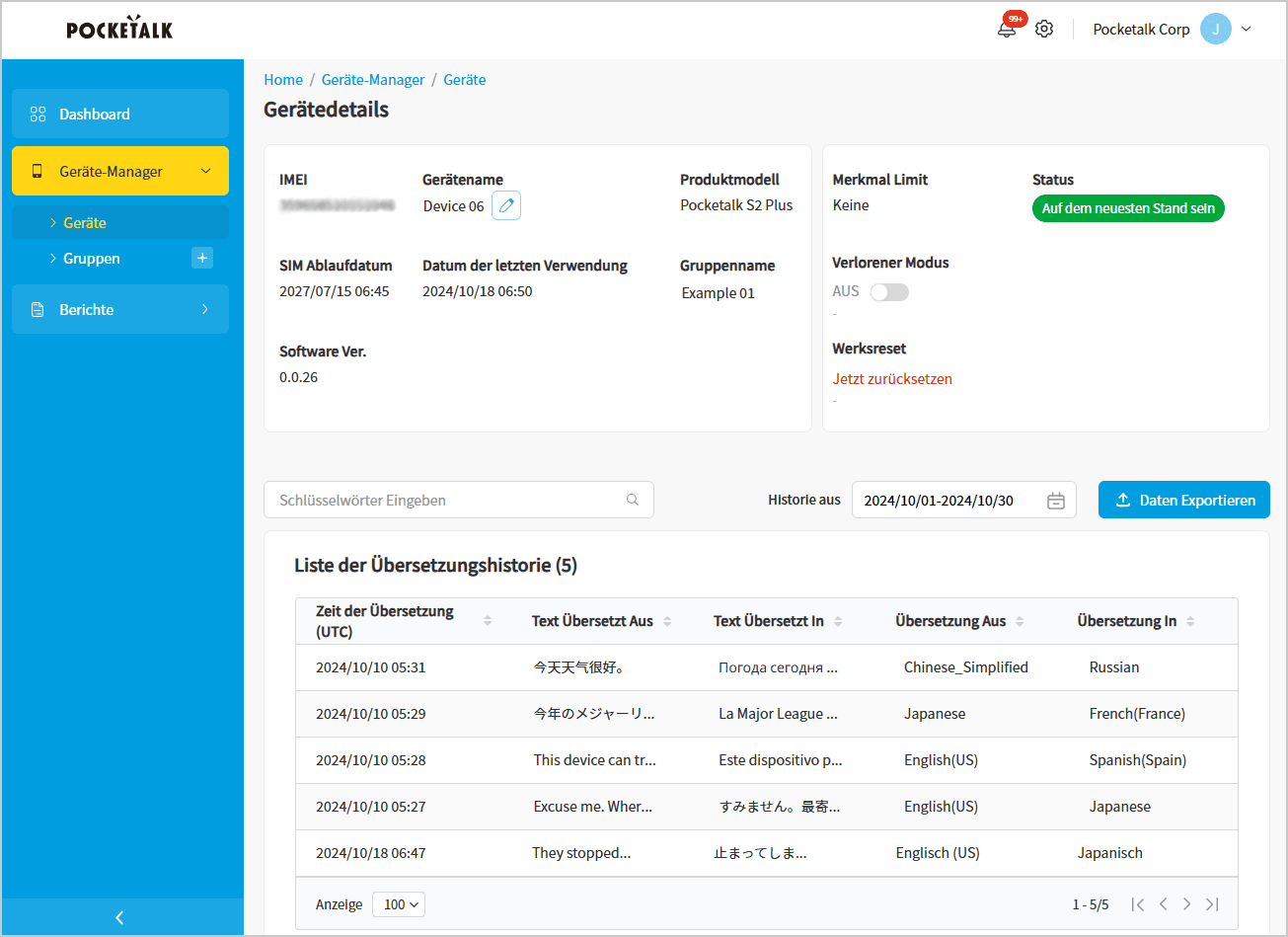Select the 2024/10/10 05:31 row timestamp

371,667
